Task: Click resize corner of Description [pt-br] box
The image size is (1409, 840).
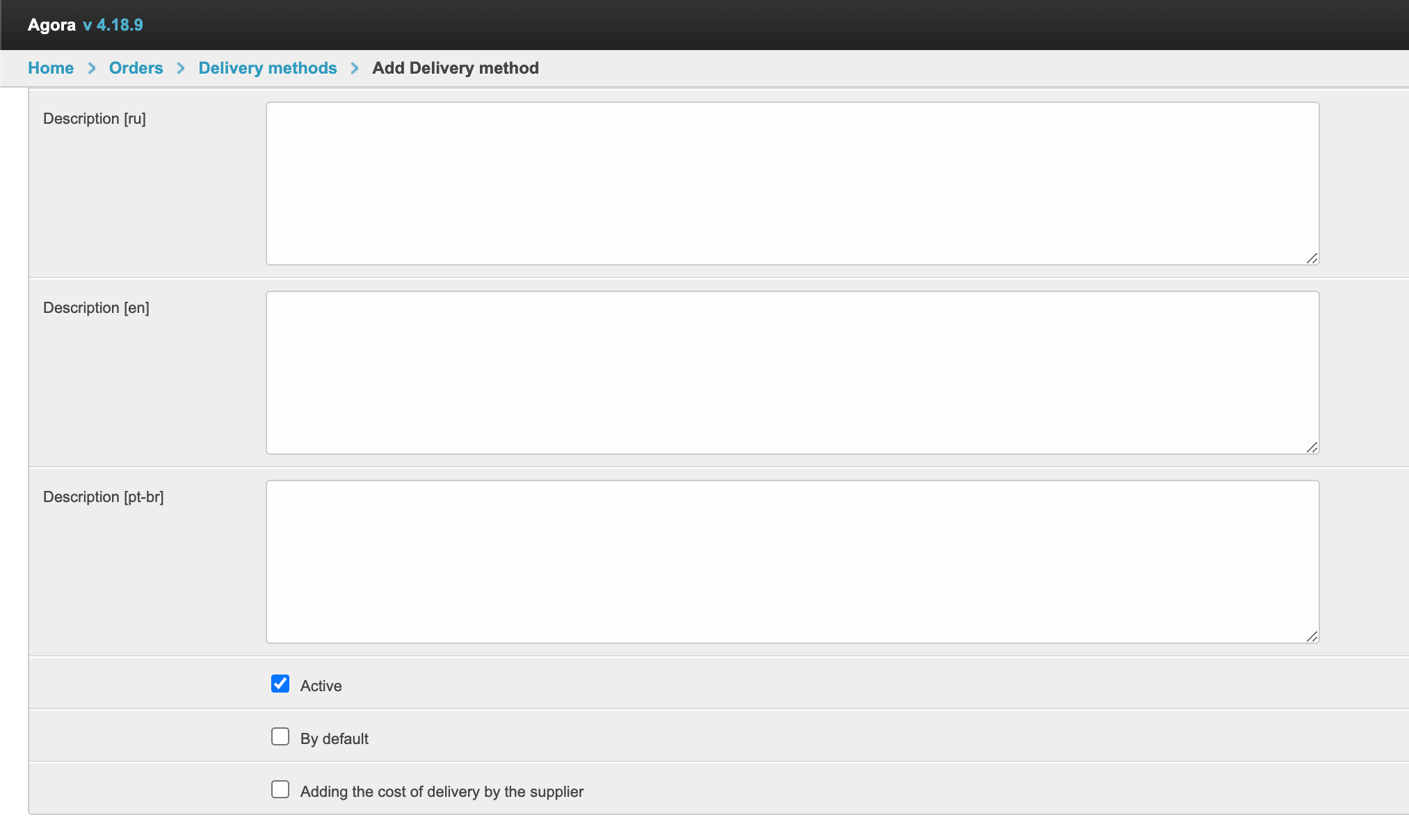Action: pos(1312,636)
